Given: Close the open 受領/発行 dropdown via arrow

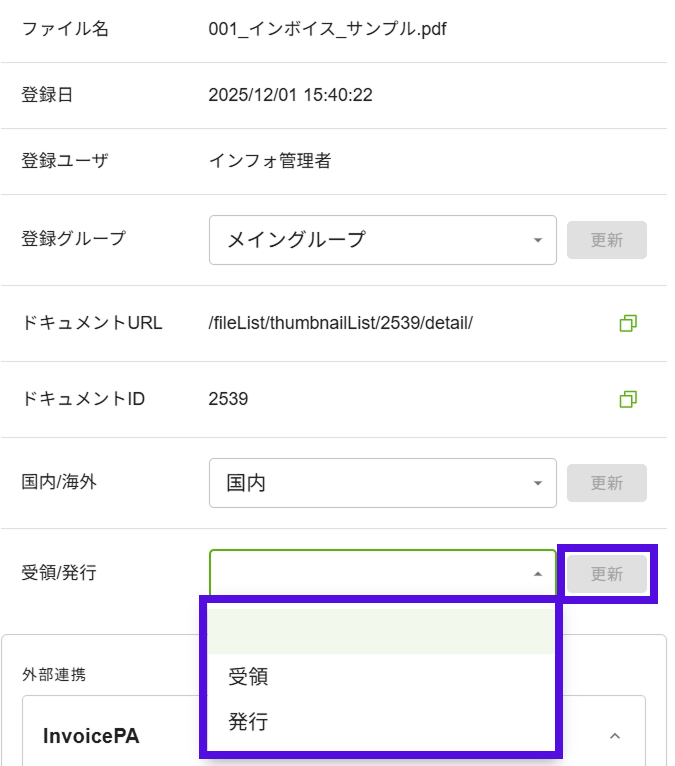Looking at the screenshot, I should click(x=537, y=574).
